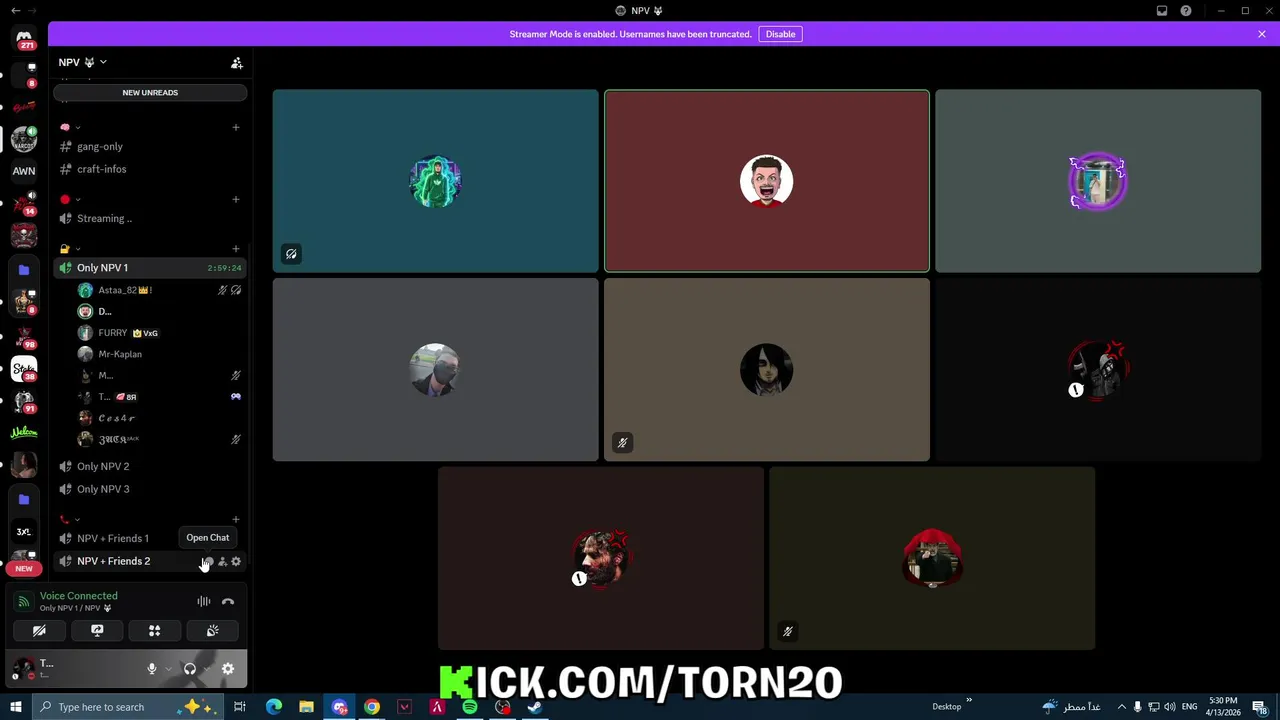The image size is (1280, 720).
Task: Open File Explorer from the taskbar
Action: pyautogui.click(x=306, y=707)
